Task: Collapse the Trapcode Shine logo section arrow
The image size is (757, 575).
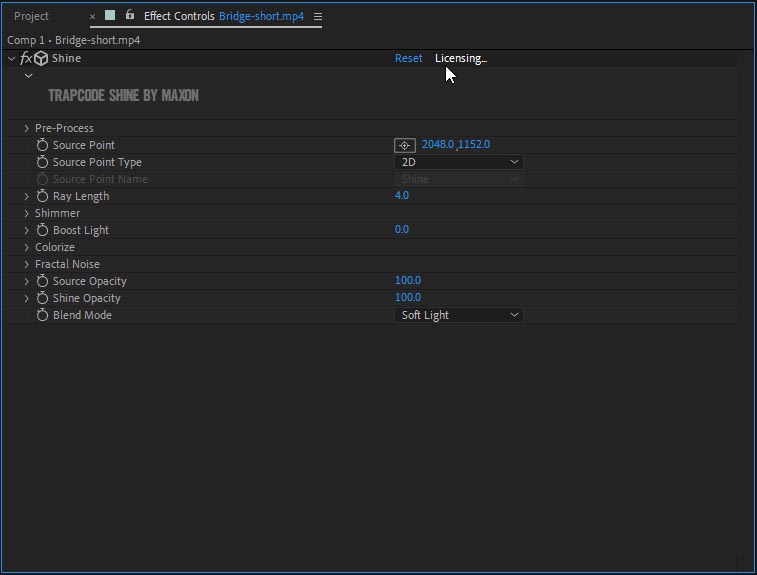Action: (x=28, y=76)
